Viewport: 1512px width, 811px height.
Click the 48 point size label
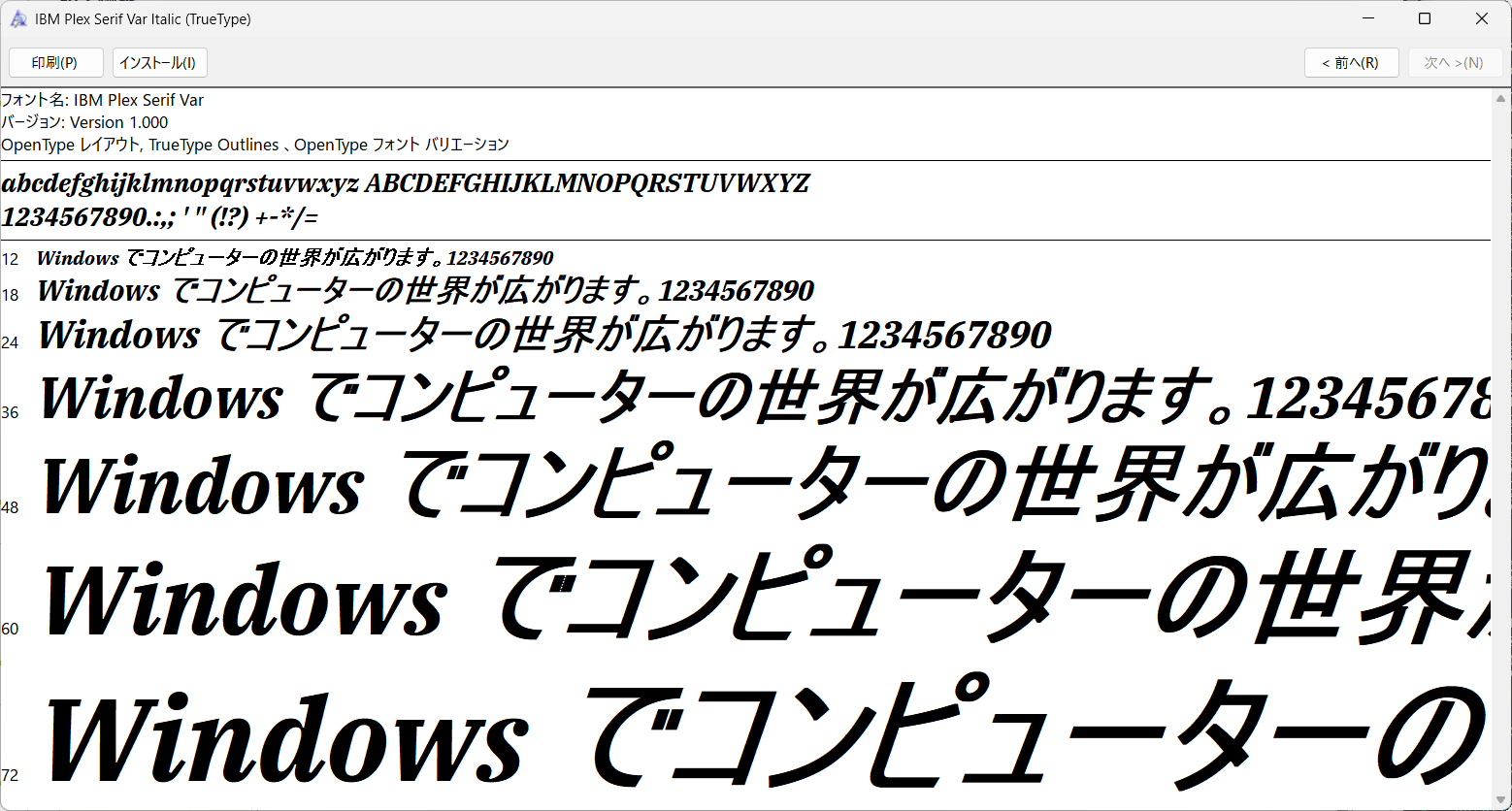(x=10, y=507)
